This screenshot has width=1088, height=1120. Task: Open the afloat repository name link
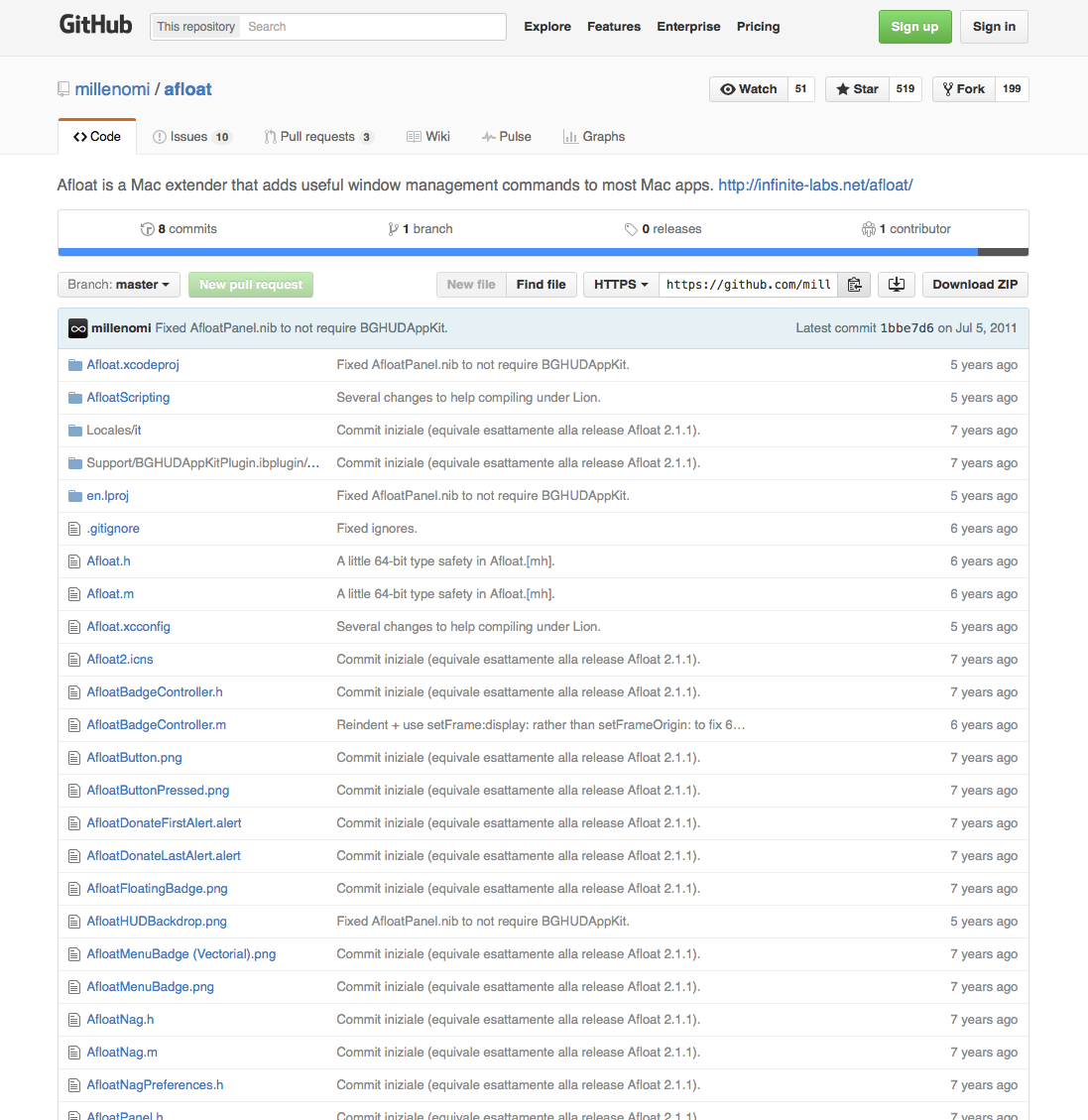[187, 89]
